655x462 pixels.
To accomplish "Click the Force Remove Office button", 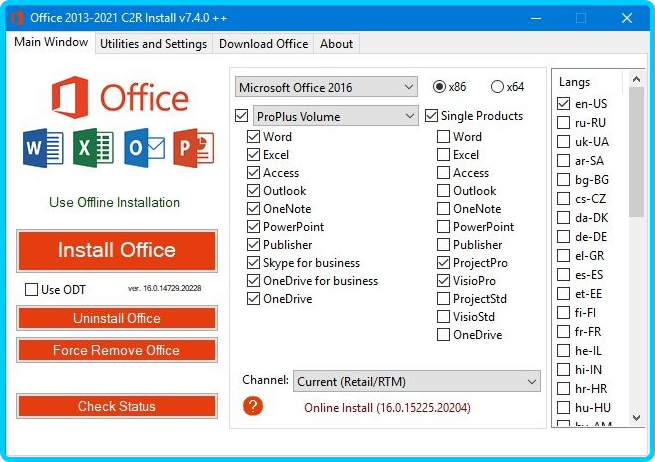I will click(117, 350).
